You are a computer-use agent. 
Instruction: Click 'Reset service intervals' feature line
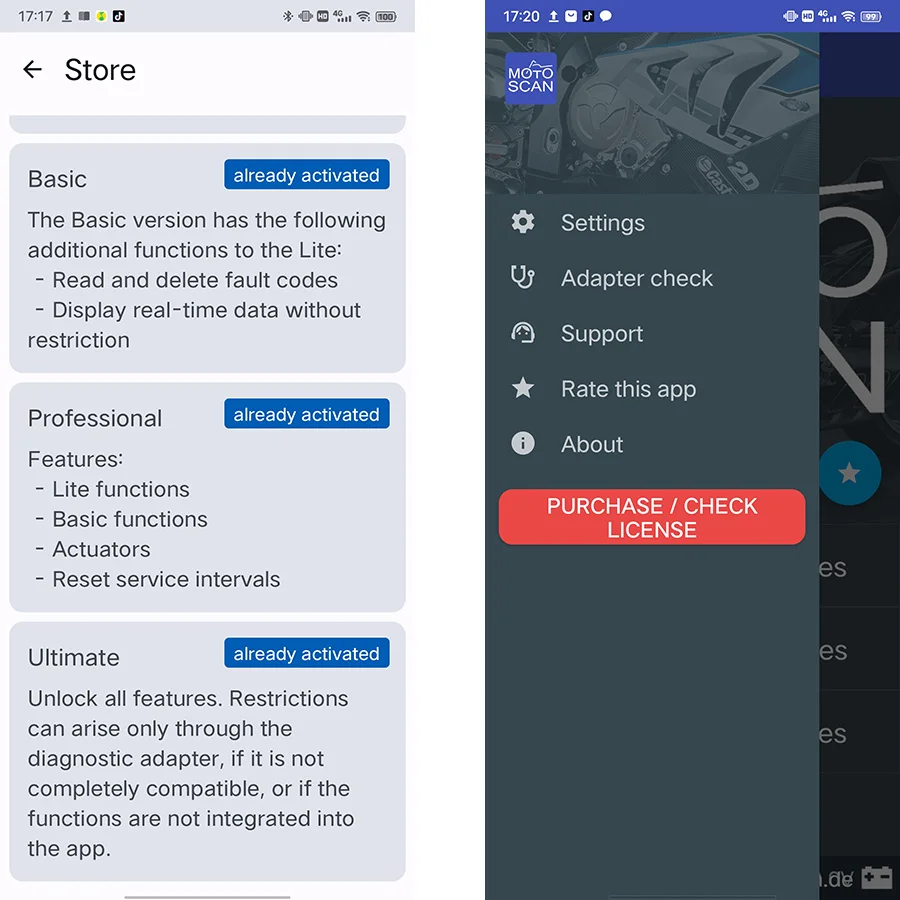point(158,579)
